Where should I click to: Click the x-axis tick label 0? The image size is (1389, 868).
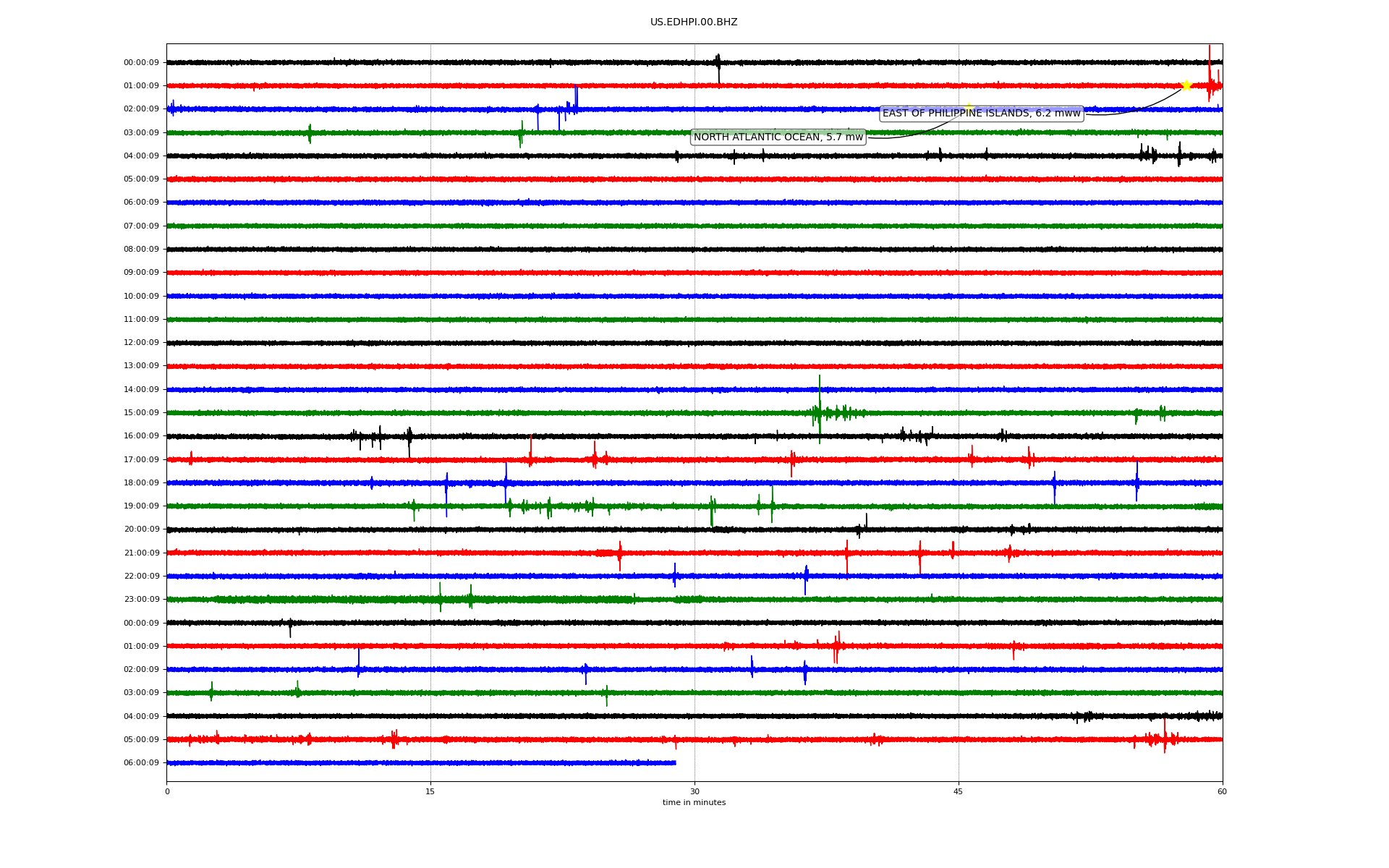167,792
